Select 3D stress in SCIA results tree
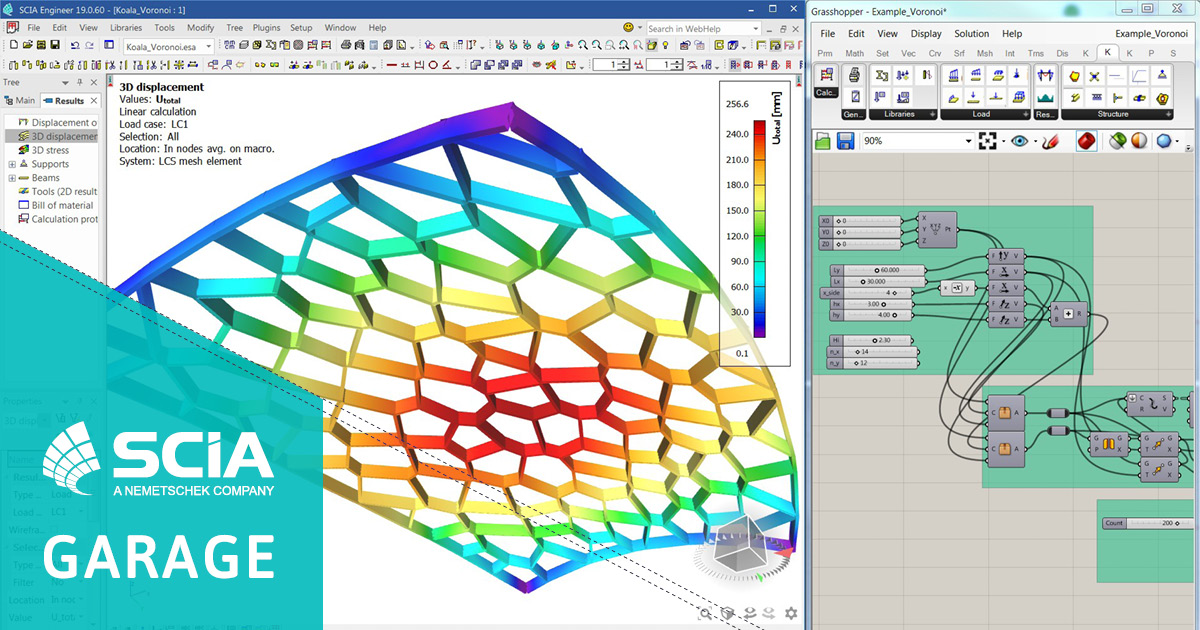Image resolution: width=1200 pixels, height=630 pixels. tap(50, 150)
